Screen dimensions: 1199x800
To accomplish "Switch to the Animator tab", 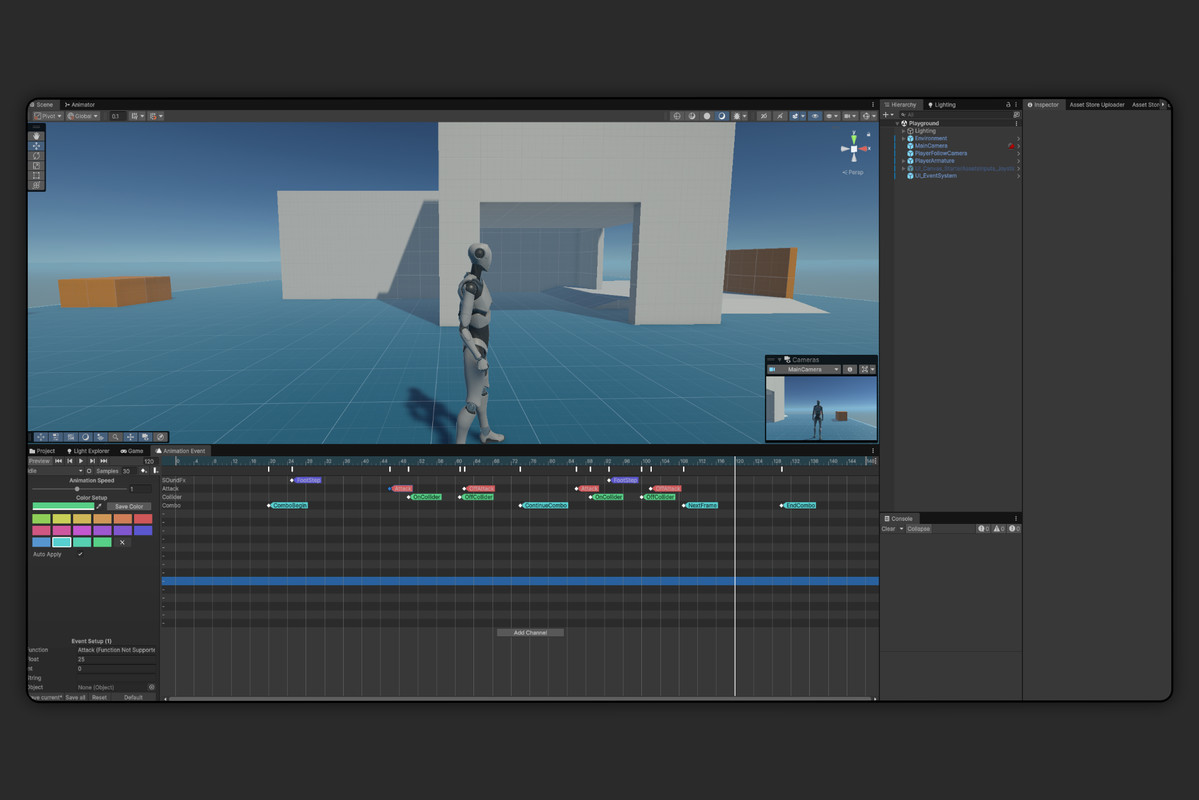I will [80, 105].
